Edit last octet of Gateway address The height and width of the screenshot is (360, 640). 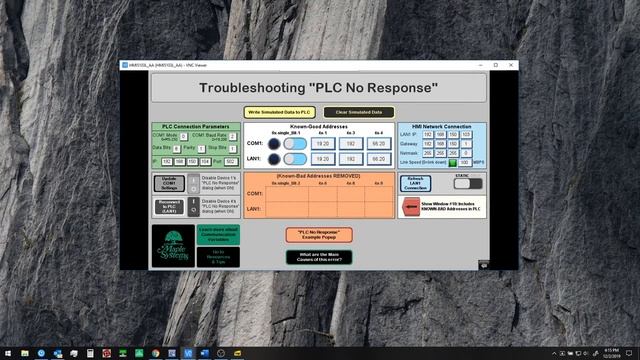point(466,144)
